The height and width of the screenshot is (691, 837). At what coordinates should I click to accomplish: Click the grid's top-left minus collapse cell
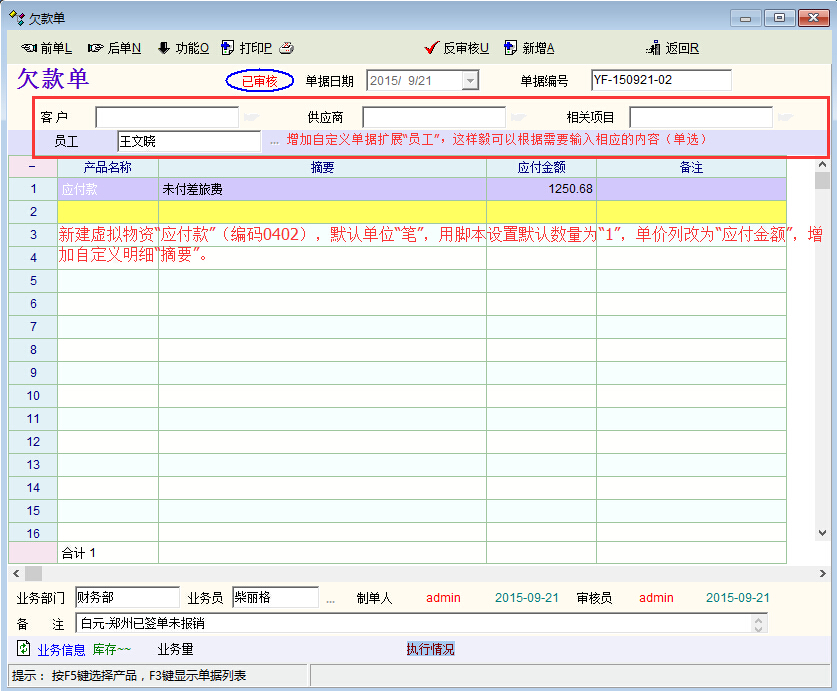[x=32, y=167]
